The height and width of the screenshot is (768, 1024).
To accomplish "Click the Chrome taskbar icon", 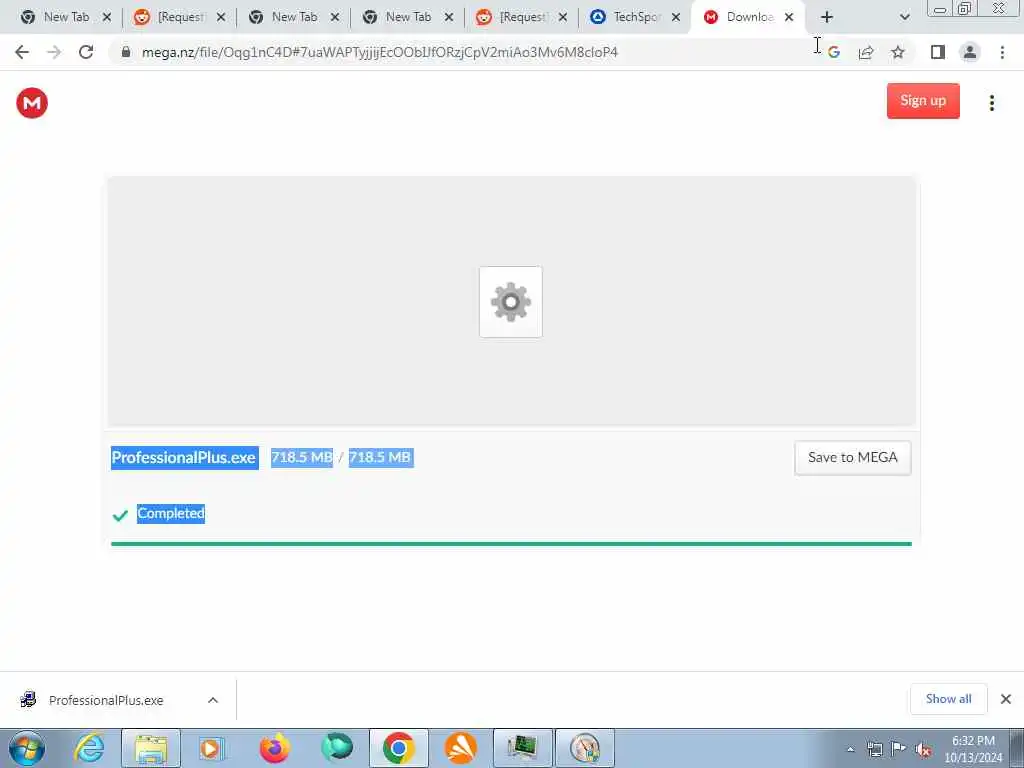I will (399, 748).
